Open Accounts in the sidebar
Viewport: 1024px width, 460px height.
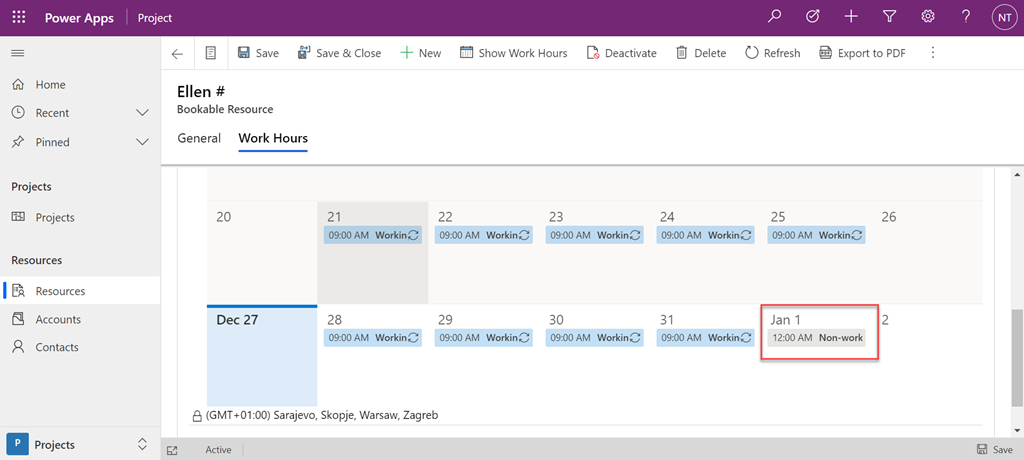[x=58, y=319]
